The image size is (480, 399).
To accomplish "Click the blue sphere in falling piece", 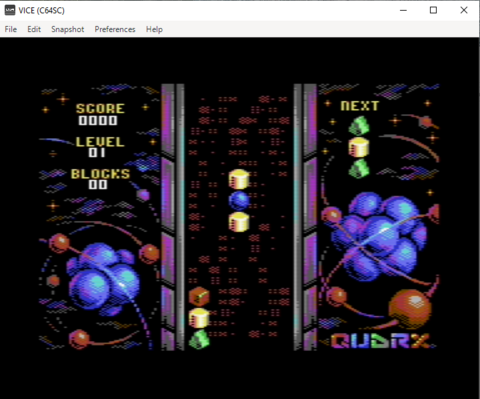I will [x=239, y=200].
